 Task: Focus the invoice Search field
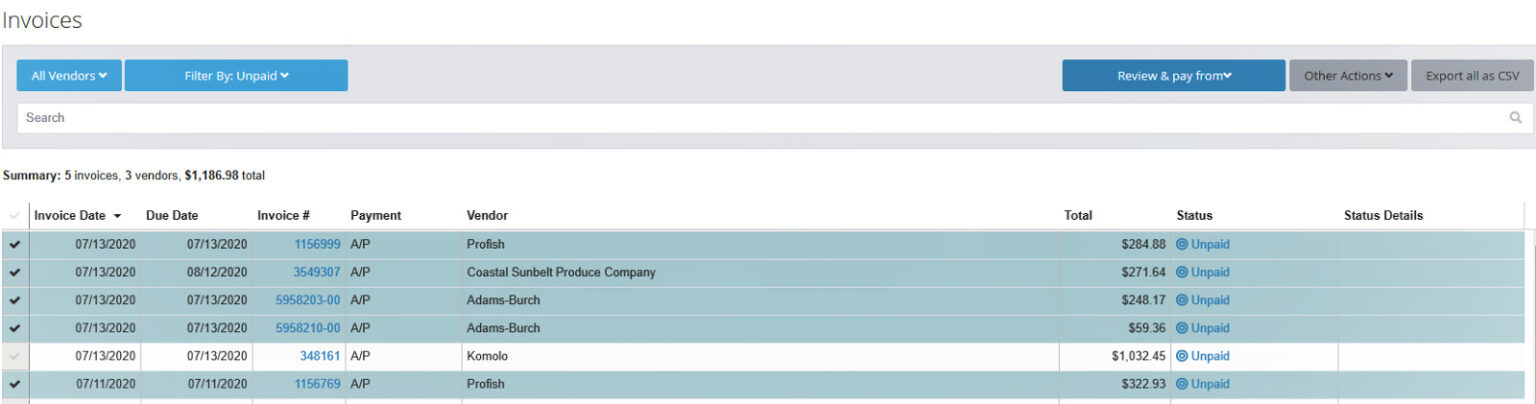pos(760,118)
